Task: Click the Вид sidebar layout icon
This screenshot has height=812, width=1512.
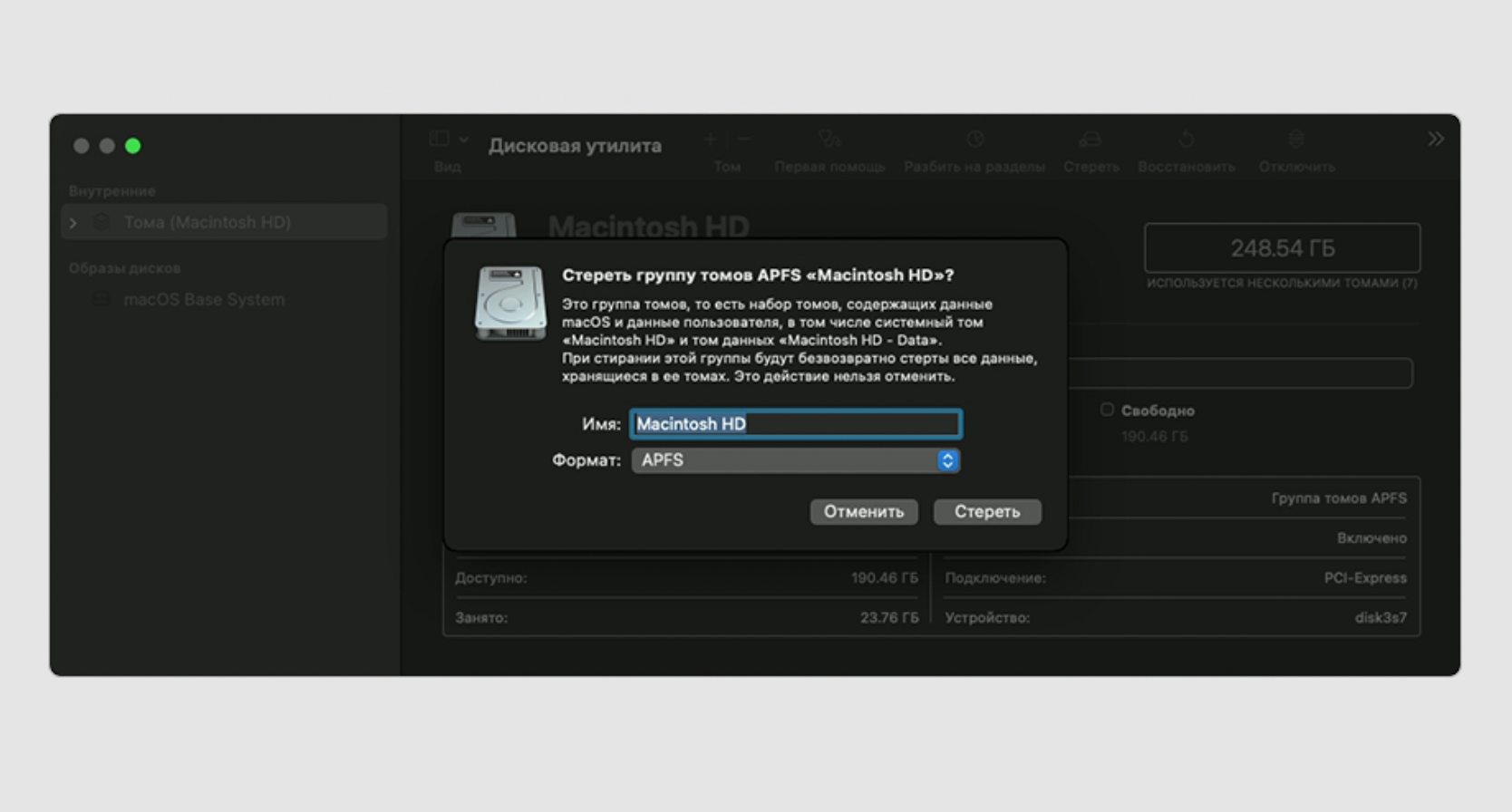Action: tap(440, 139)
